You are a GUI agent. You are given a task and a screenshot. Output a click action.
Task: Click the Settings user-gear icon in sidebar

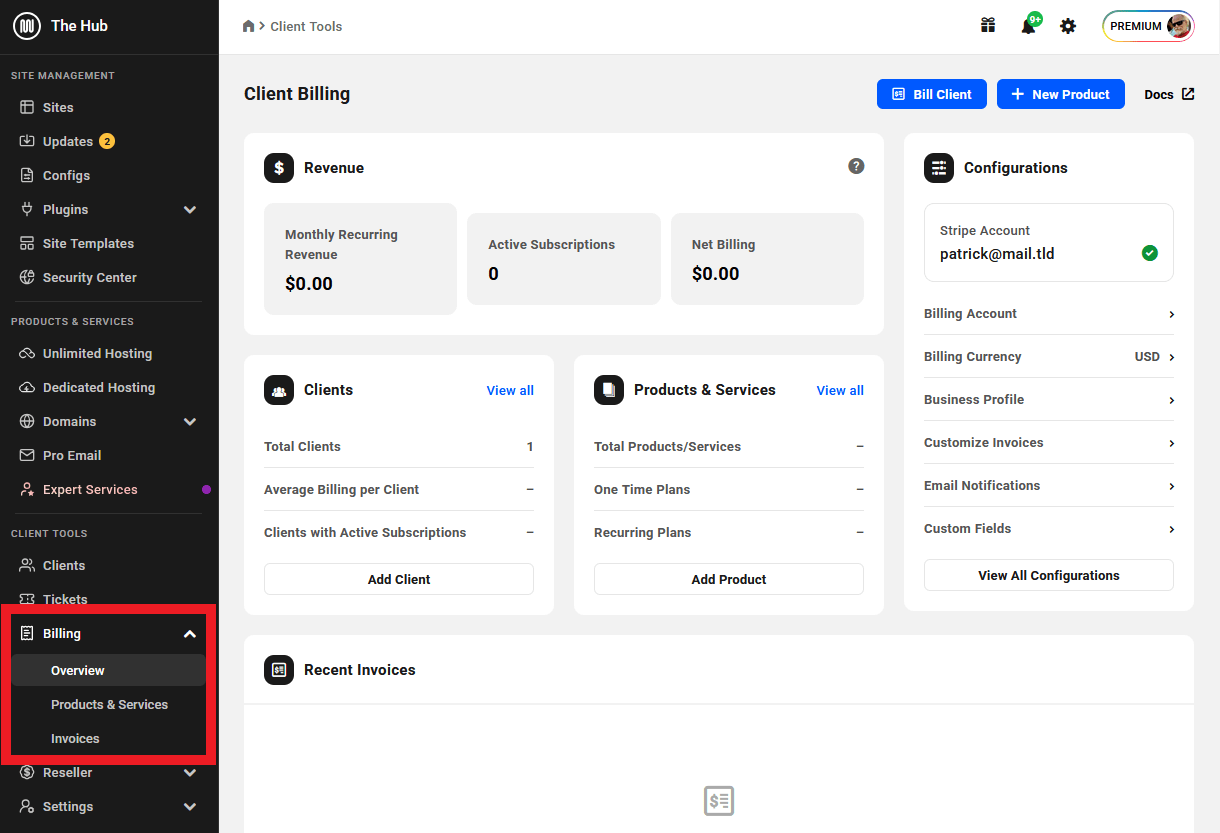(x=27, y=806)
